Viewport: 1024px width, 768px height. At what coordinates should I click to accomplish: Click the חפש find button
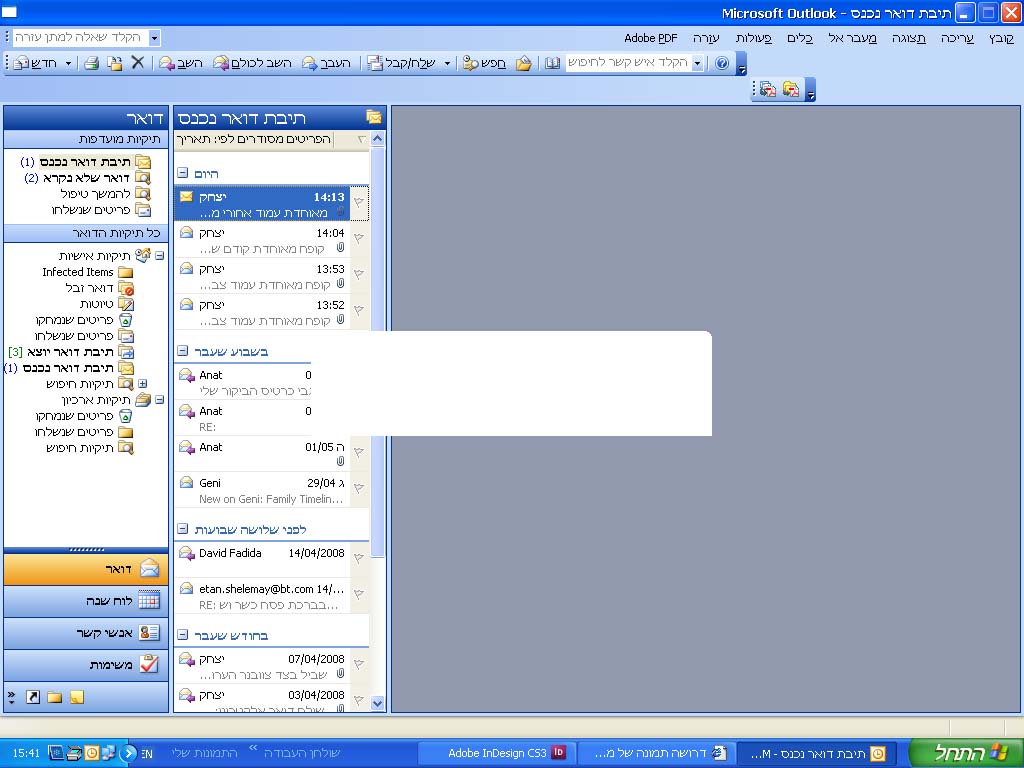pos(484,63)
